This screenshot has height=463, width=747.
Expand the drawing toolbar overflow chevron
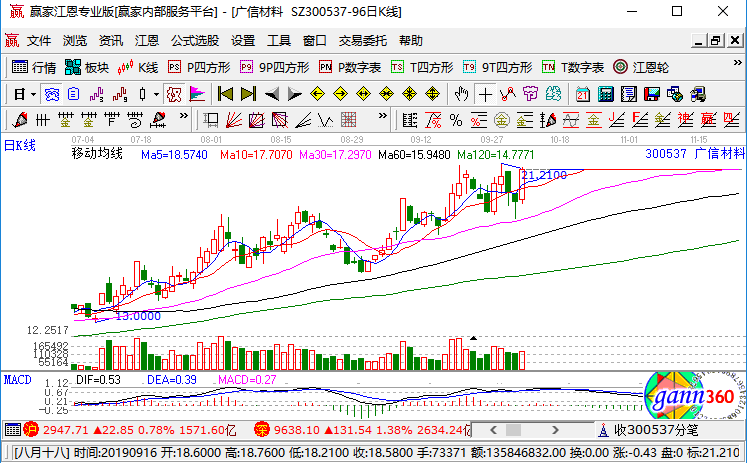(183, 116)
